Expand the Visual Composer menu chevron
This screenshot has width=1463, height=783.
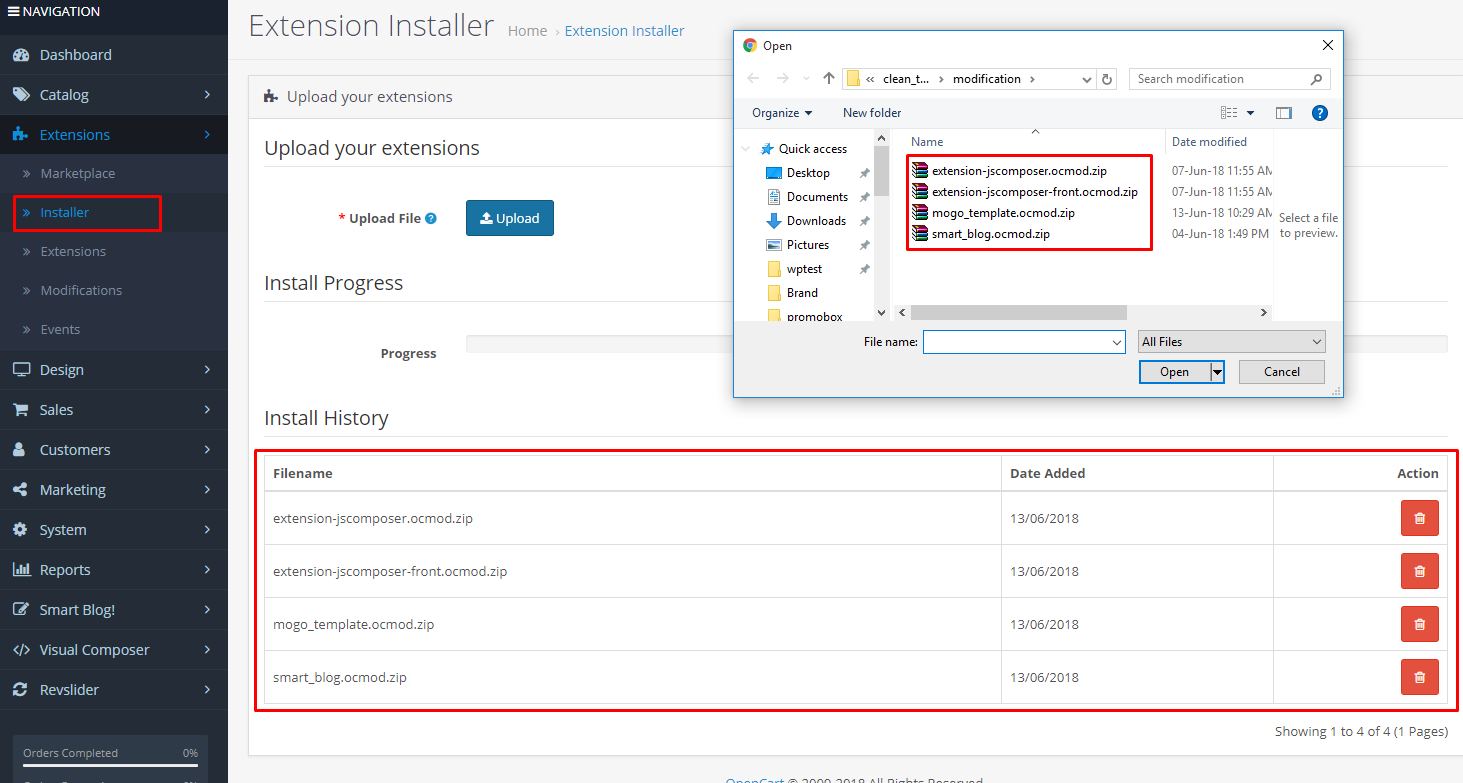tap(207, 650)
